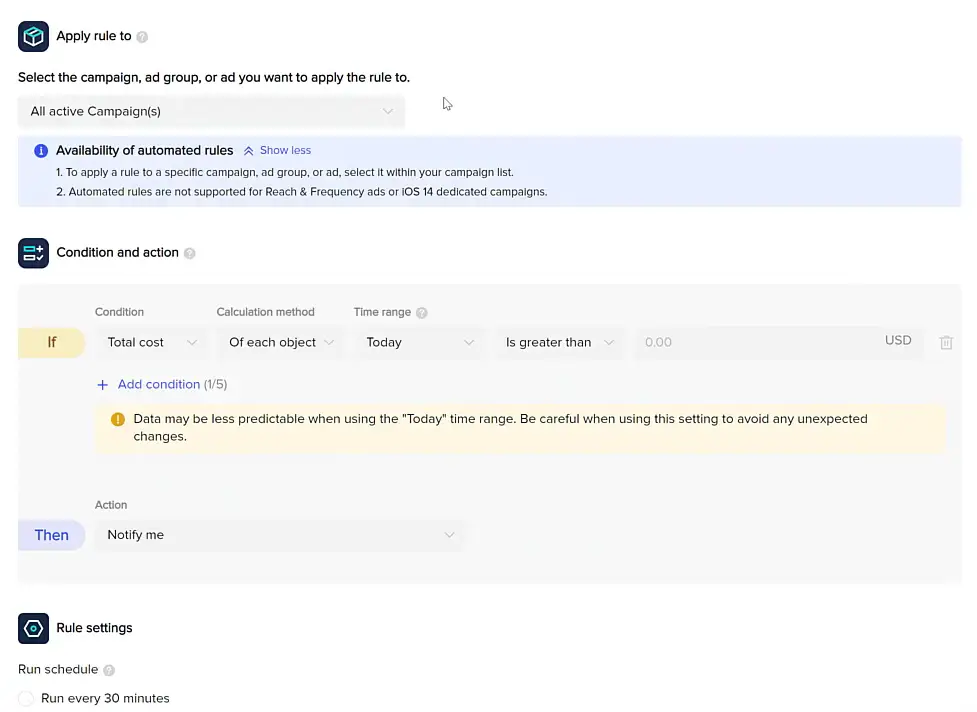Click the Run schedule help icon
The width and height of the screenshot is (977, 712).
pyautogui.click(x=109, y=670)
